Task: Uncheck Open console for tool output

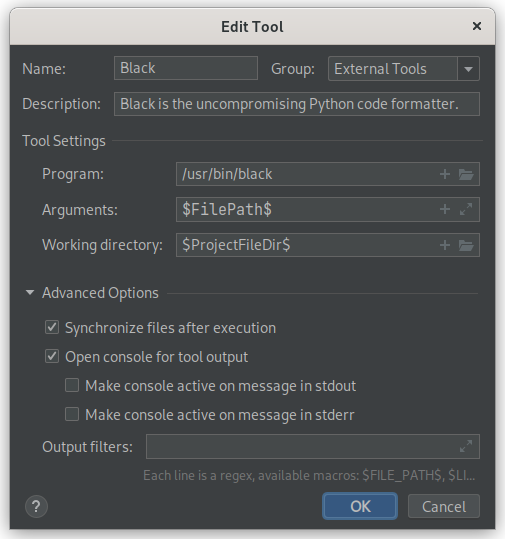Action: pyautogui.click(x=52, y=356)
